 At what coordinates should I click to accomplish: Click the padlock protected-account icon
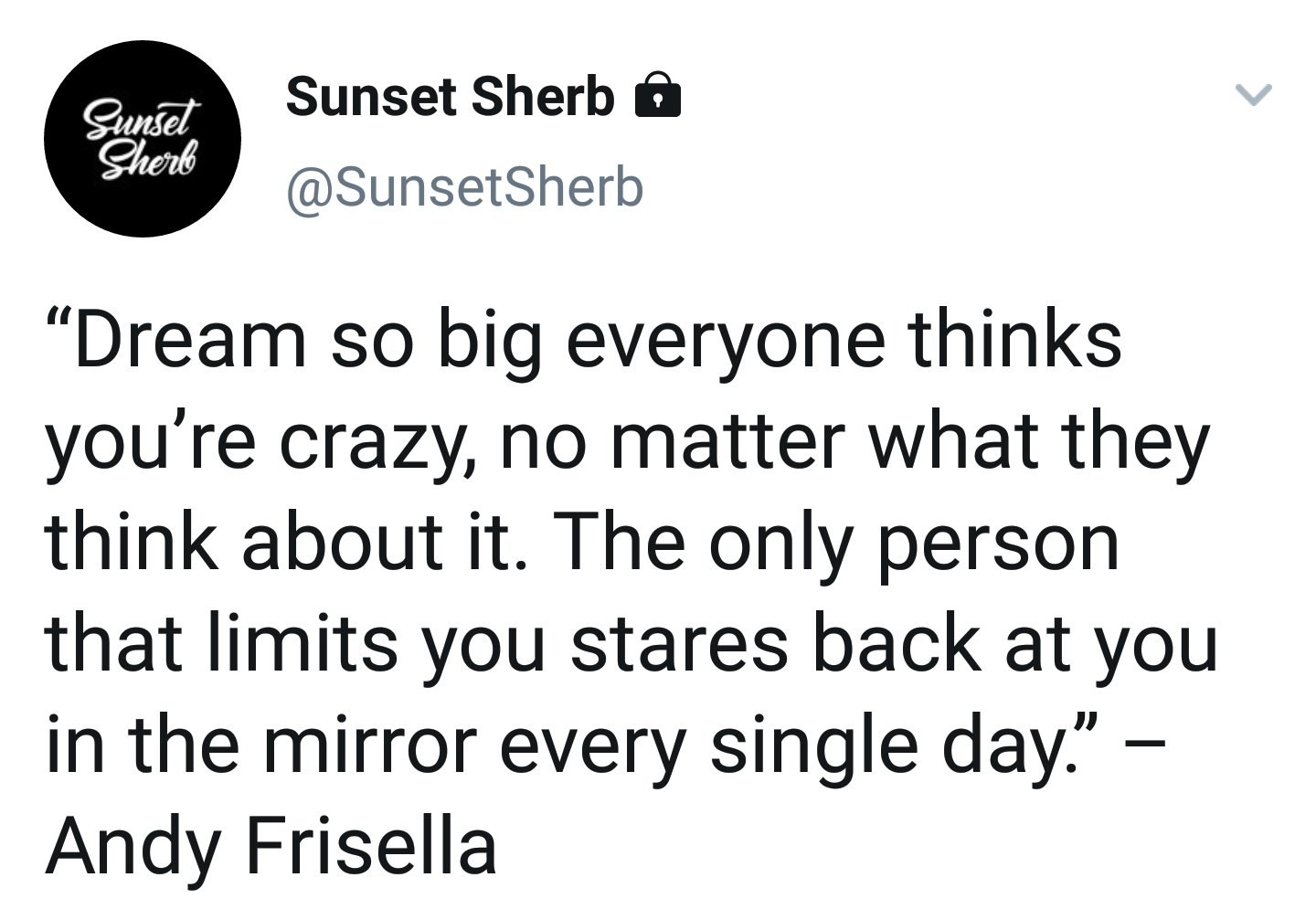pyautogui.click(x=658, y=95)
